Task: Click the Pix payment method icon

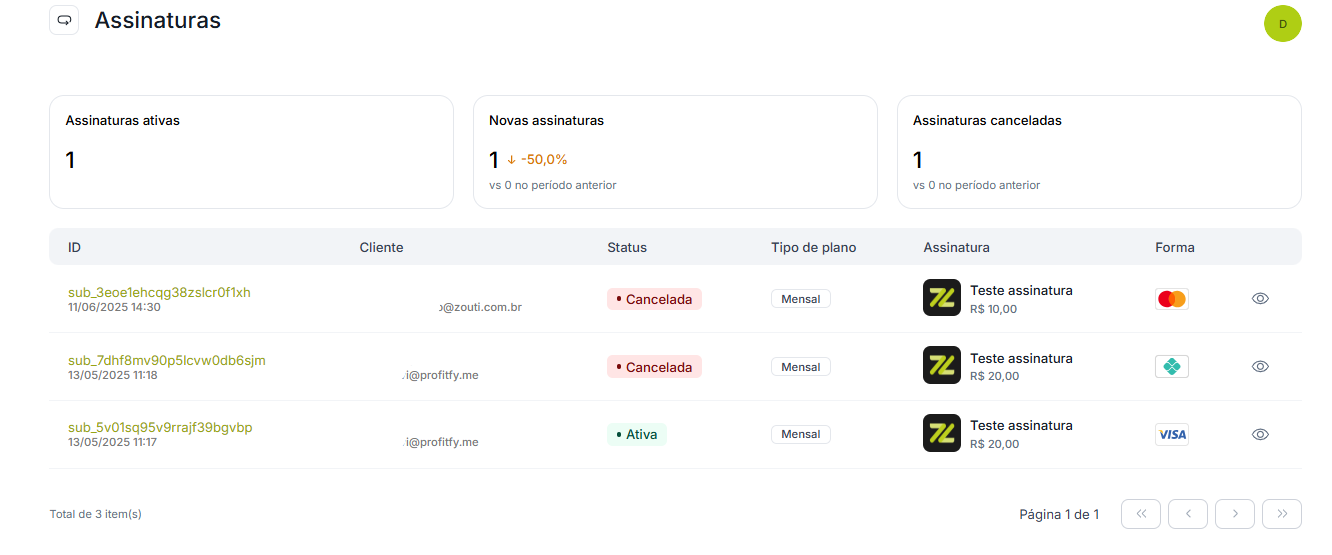Action: coord(1171,367)
